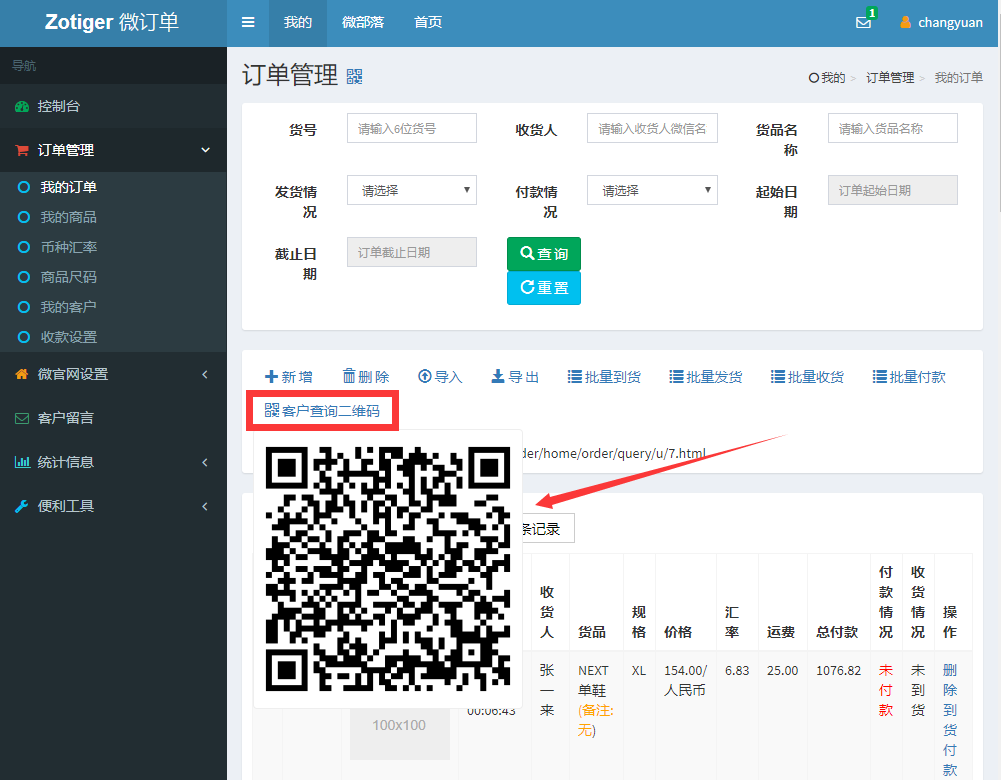Click the 便利工具 wrench icon
The height and width of the screenshot is (780, 1001).
point(22,506)
